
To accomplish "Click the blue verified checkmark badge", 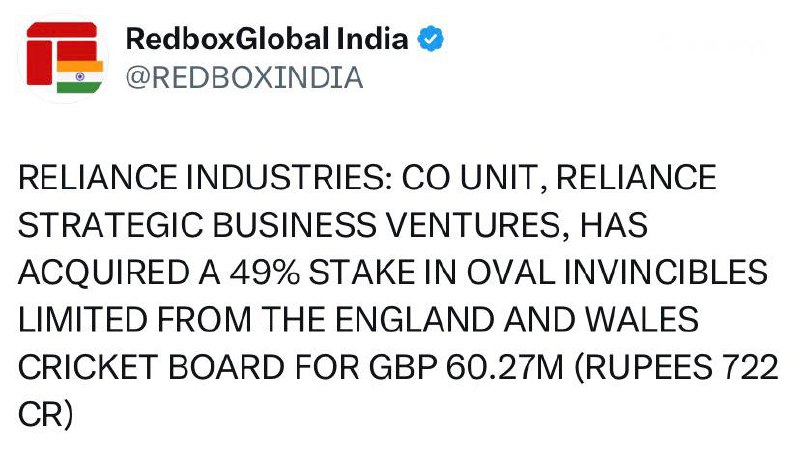I will click(x=431, y=39).
